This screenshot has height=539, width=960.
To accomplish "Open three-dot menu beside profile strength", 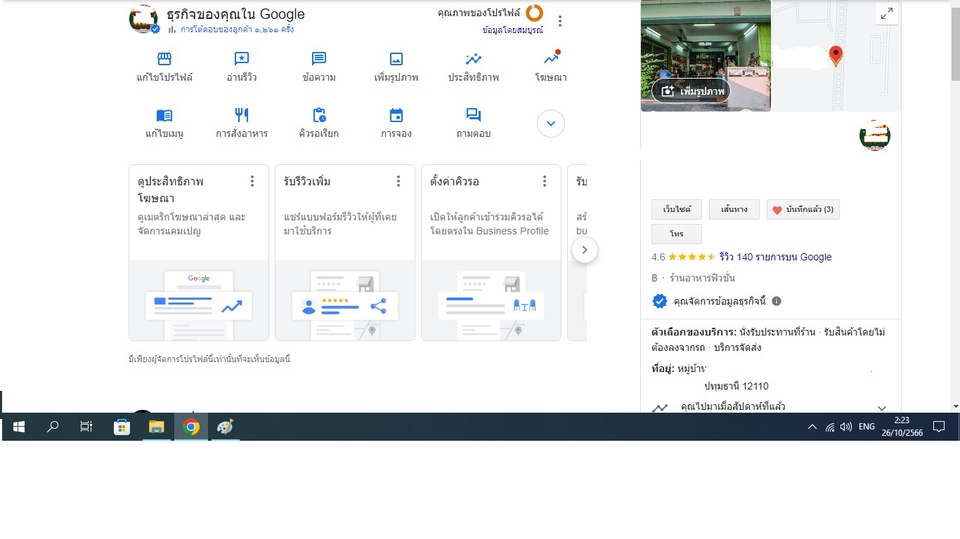I will tap(560, 21).
